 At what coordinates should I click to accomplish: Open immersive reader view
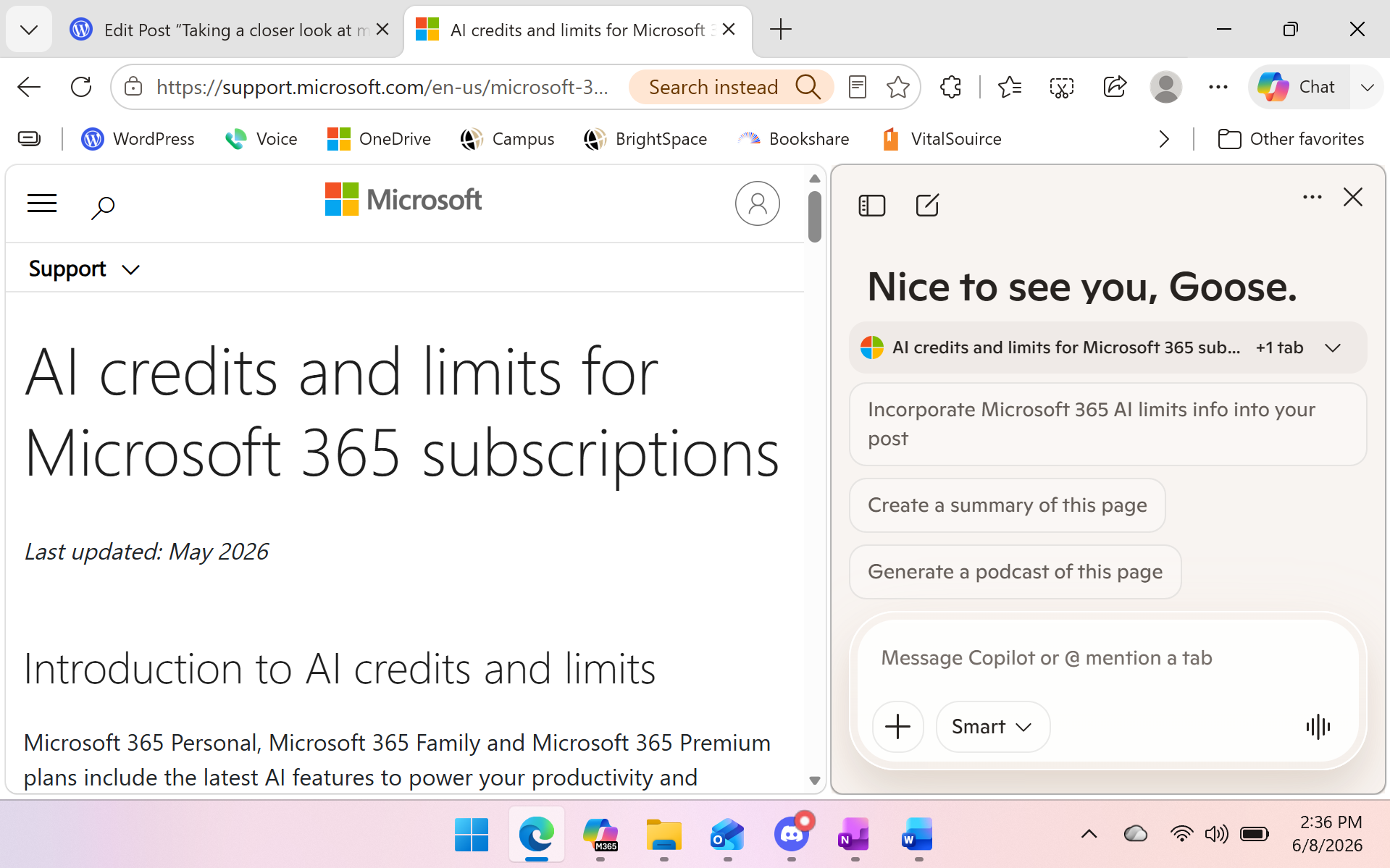(x=858, y=88)
